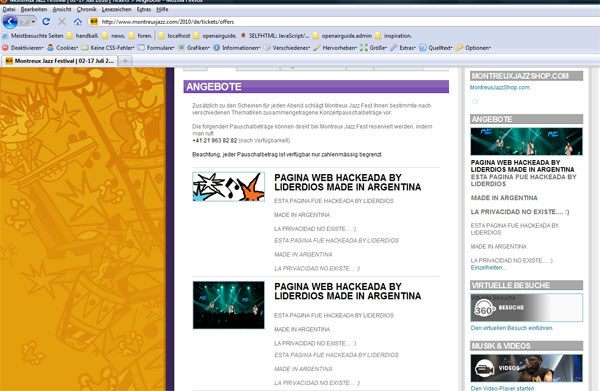Expand Größe developer toolbar dropdown
Screen dimensions: 600x391
pyautogui.click(x=374, y=48)
